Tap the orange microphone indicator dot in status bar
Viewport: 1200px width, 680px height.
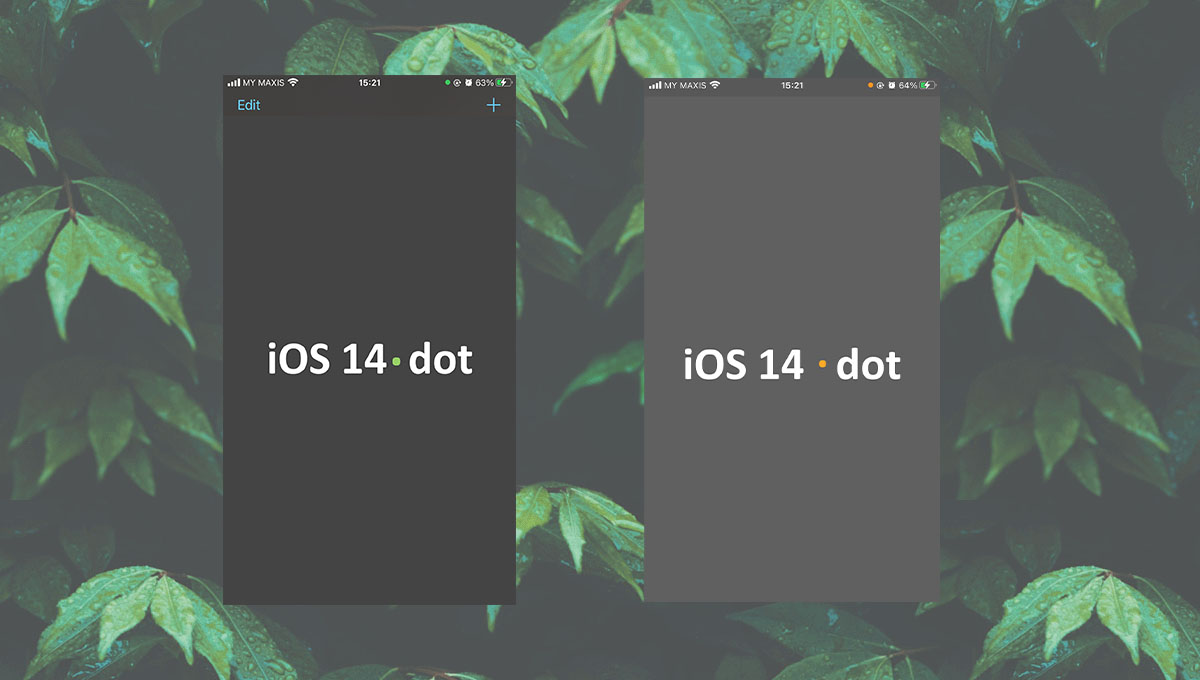871,86
